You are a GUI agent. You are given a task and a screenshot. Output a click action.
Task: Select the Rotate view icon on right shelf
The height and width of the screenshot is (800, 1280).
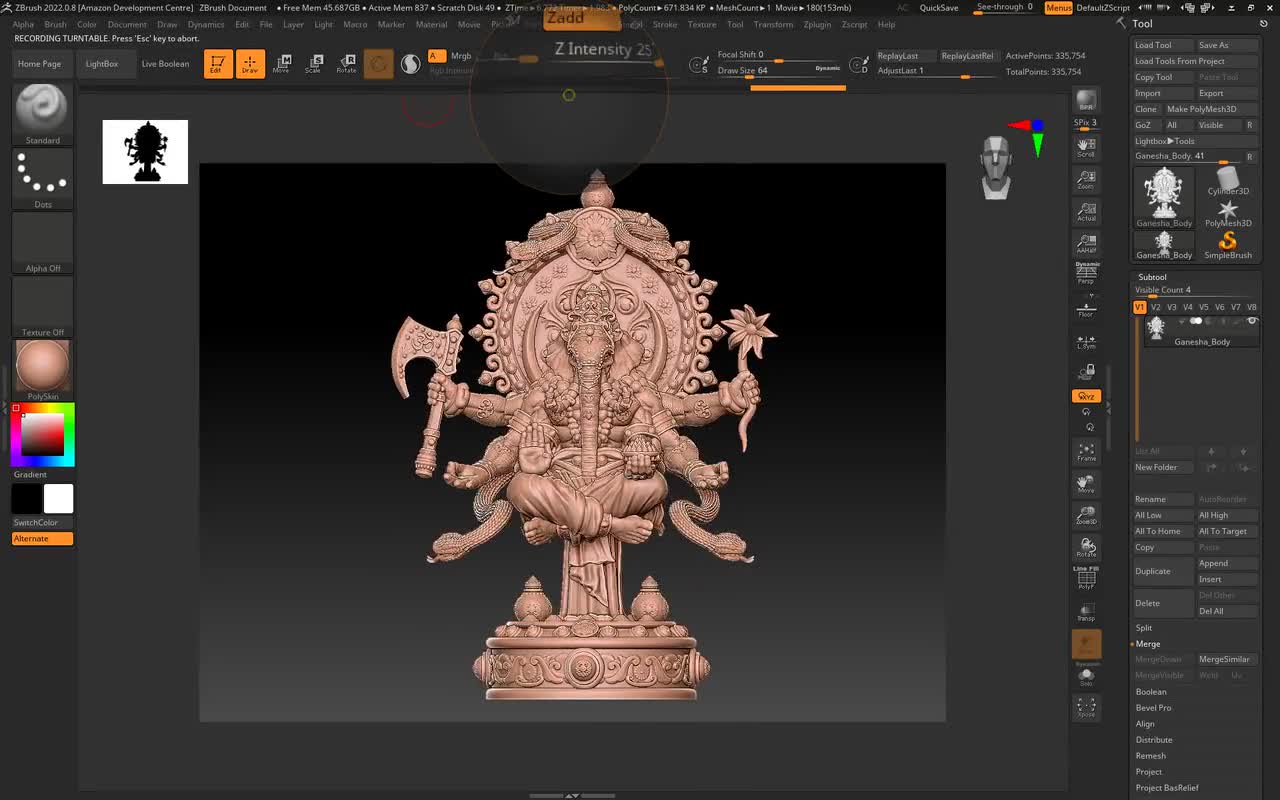pyautogui.click(x=1086, y=547)
